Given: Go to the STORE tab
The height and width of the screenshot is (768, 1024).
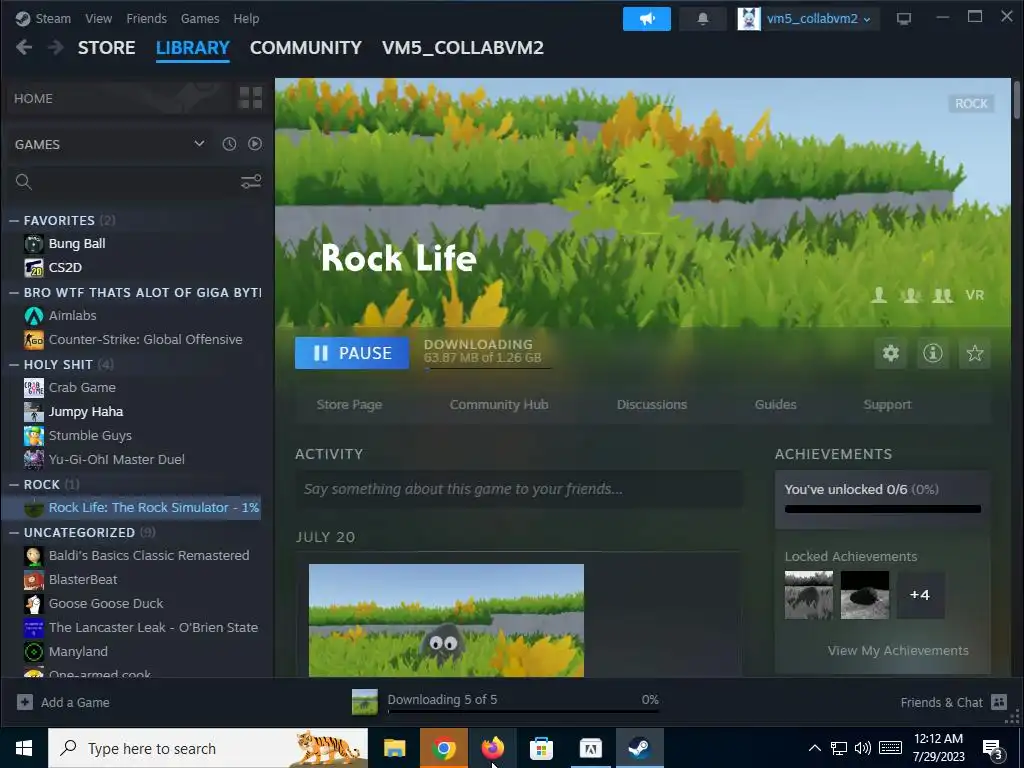Looking at the screenshot, I should pos(106,48).
